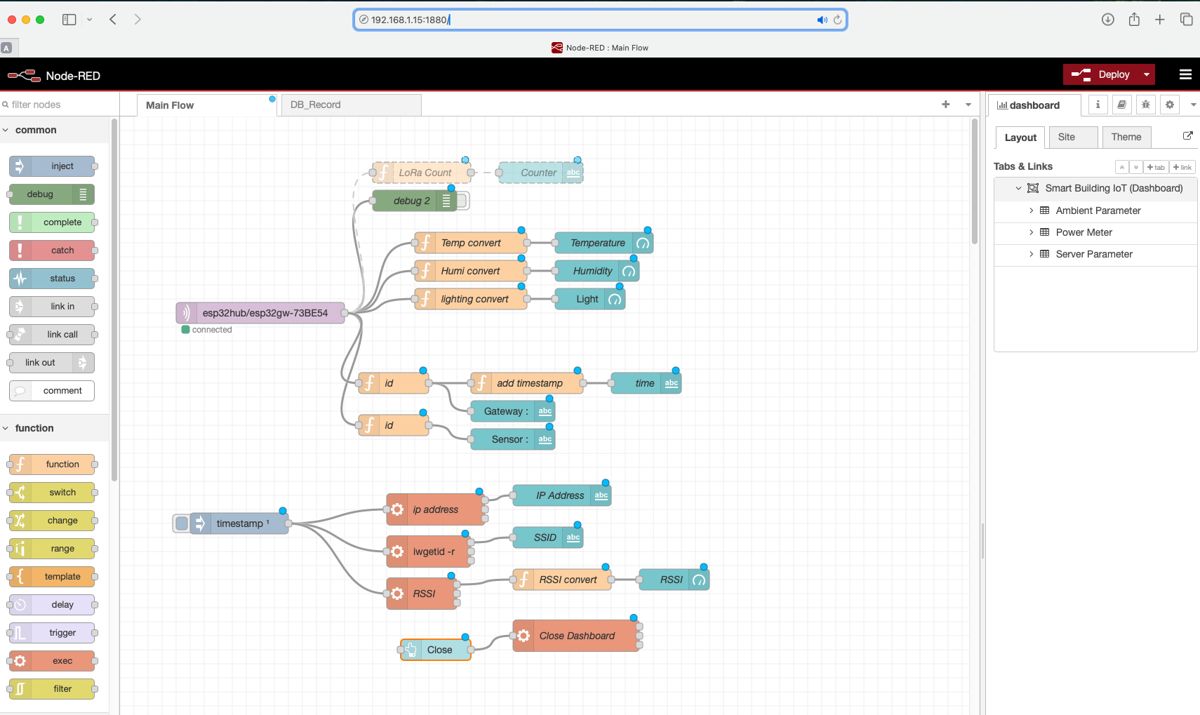Open the help book sidebar icon
Screen dimensions: 1200x715
click(x=1121, y=105)
